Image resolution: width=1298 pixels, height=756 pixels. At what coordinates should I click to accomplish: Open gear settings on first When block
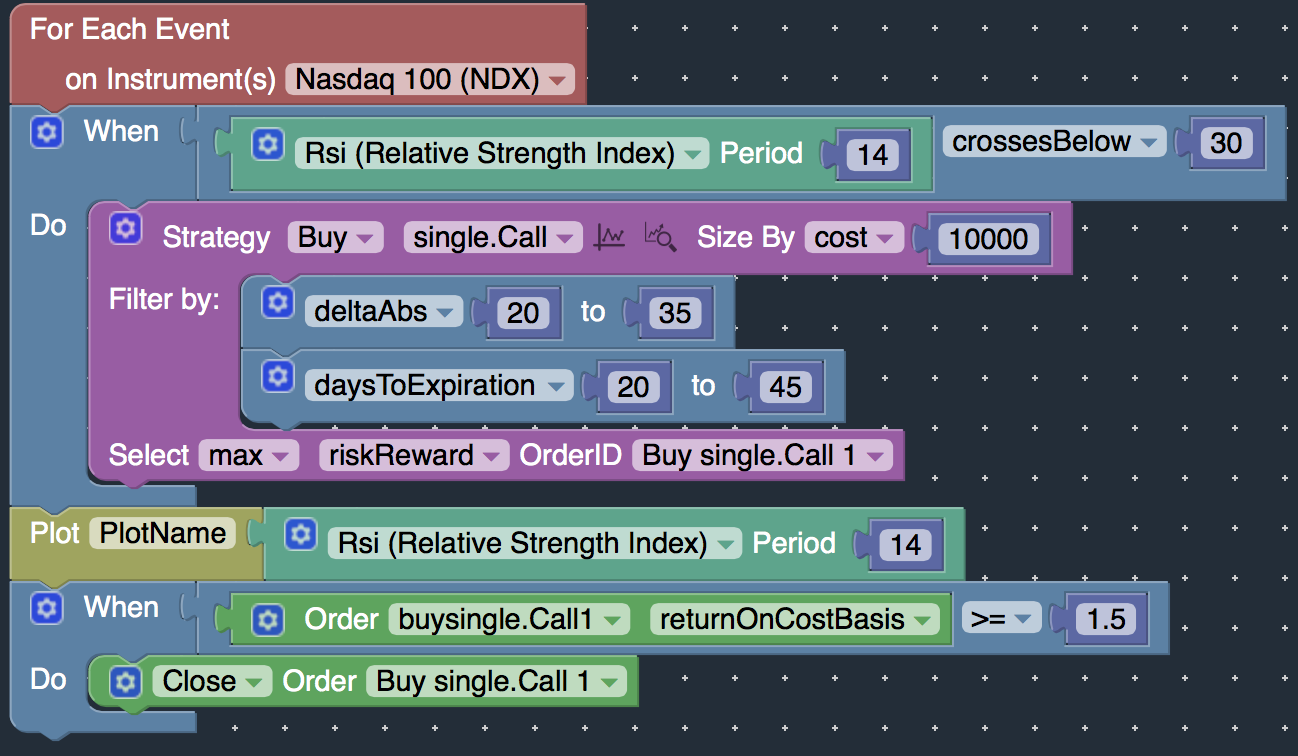click(47, 132)
